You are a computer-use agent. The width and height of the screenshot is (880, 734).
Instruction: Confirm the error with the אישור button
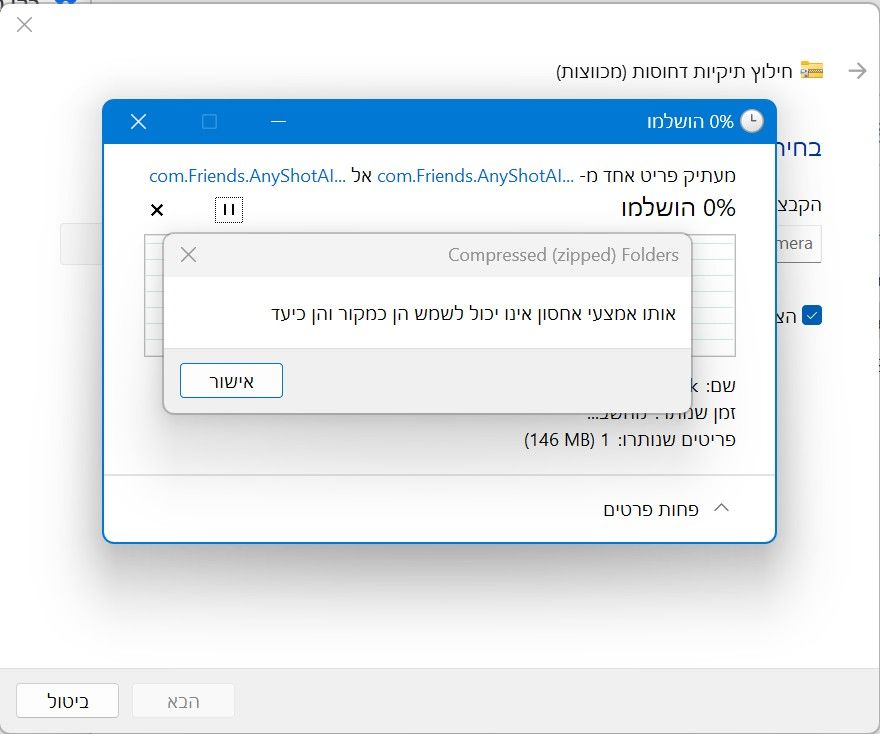tap(231, 380)
